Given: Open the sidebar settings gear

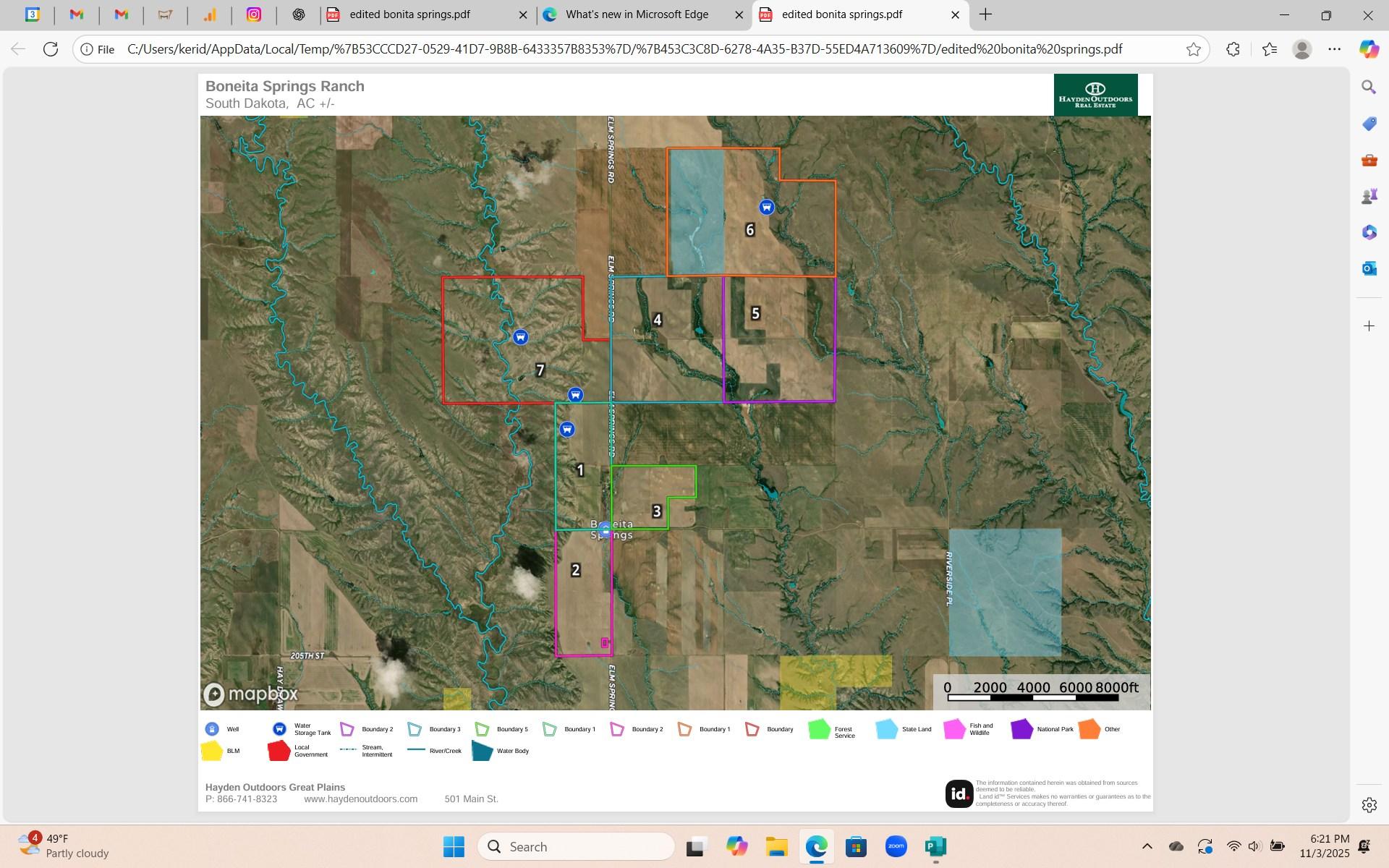Looking at the screenshot, I should click(1369, 805).
